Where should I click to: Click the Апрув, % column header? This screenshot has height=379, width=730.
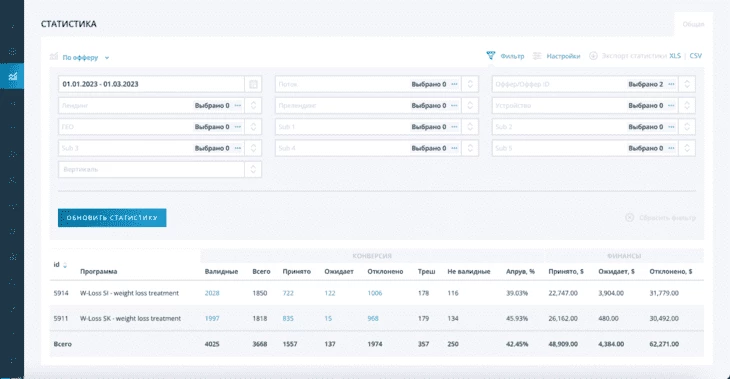pos(520,271)
